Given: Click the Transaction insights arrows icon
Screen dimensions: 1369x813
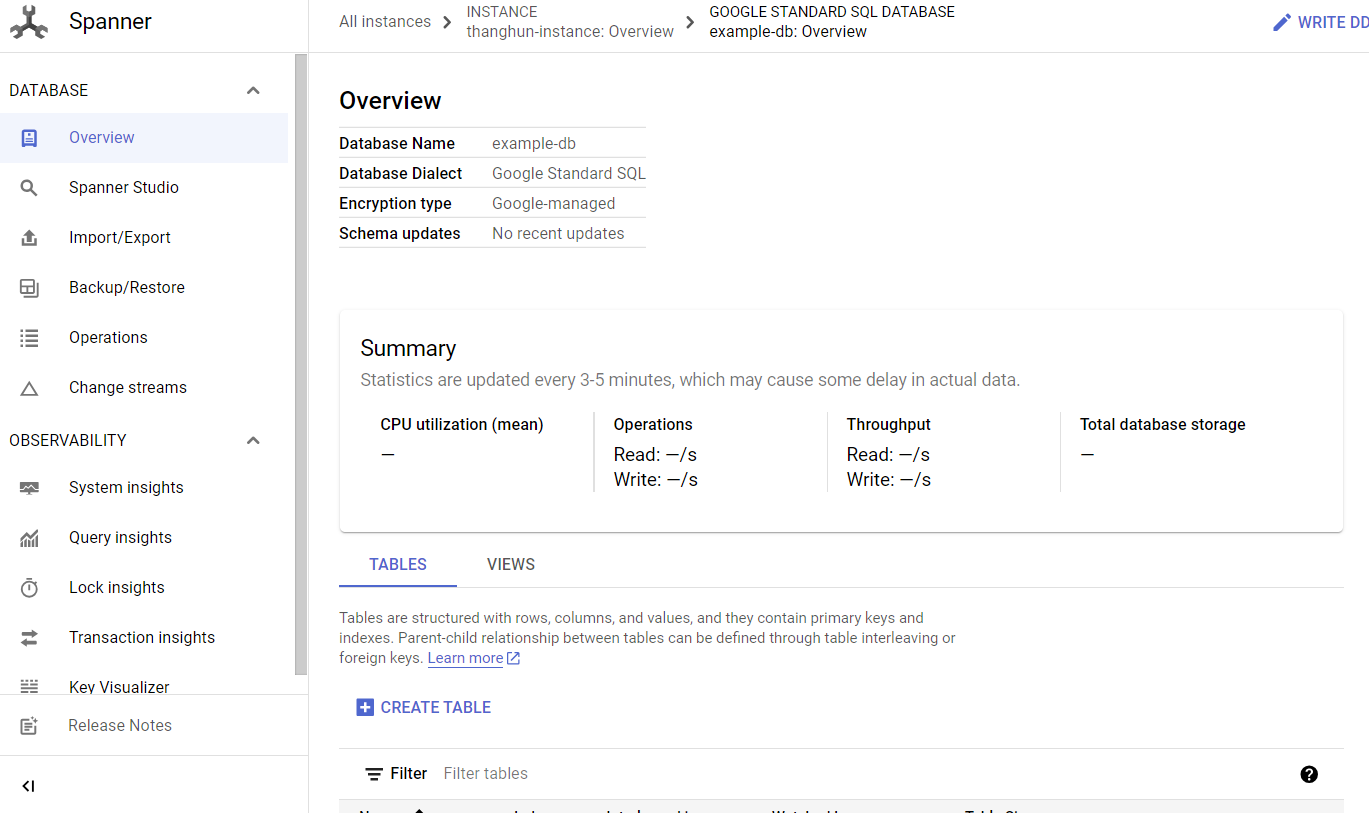Looking at the screenshot, I should (x=29, y=638).
